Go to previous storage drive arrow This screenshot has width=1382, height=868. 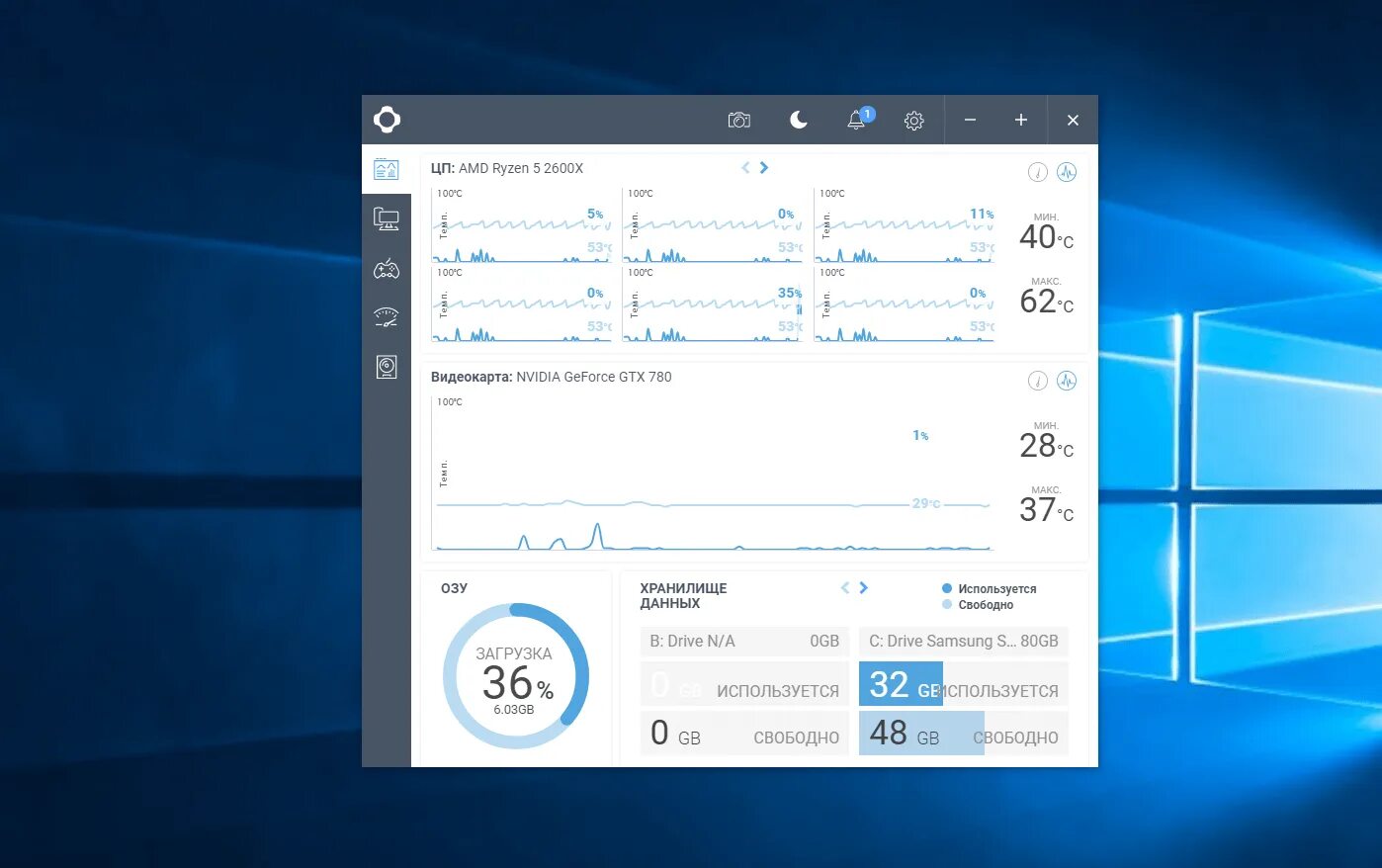pyautogui.click(x=845, y=587)
